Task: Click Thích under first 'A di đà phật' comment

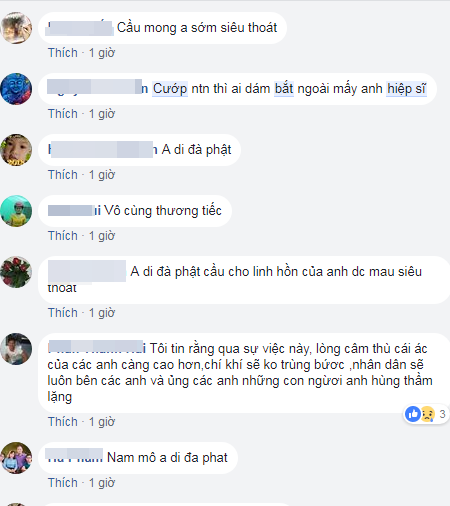Action: [63, 175]
